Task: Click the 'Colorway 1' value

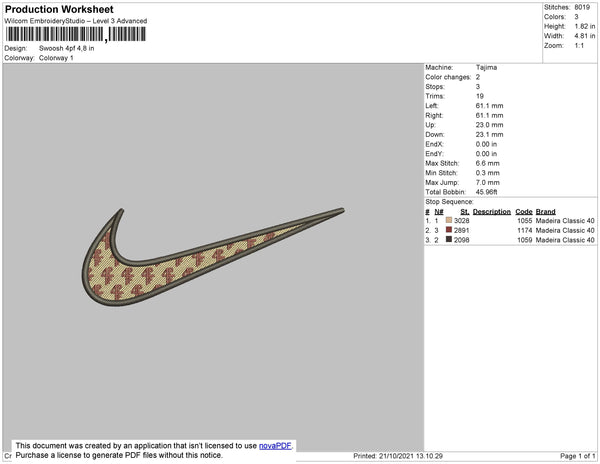Action: pos(56,58)
